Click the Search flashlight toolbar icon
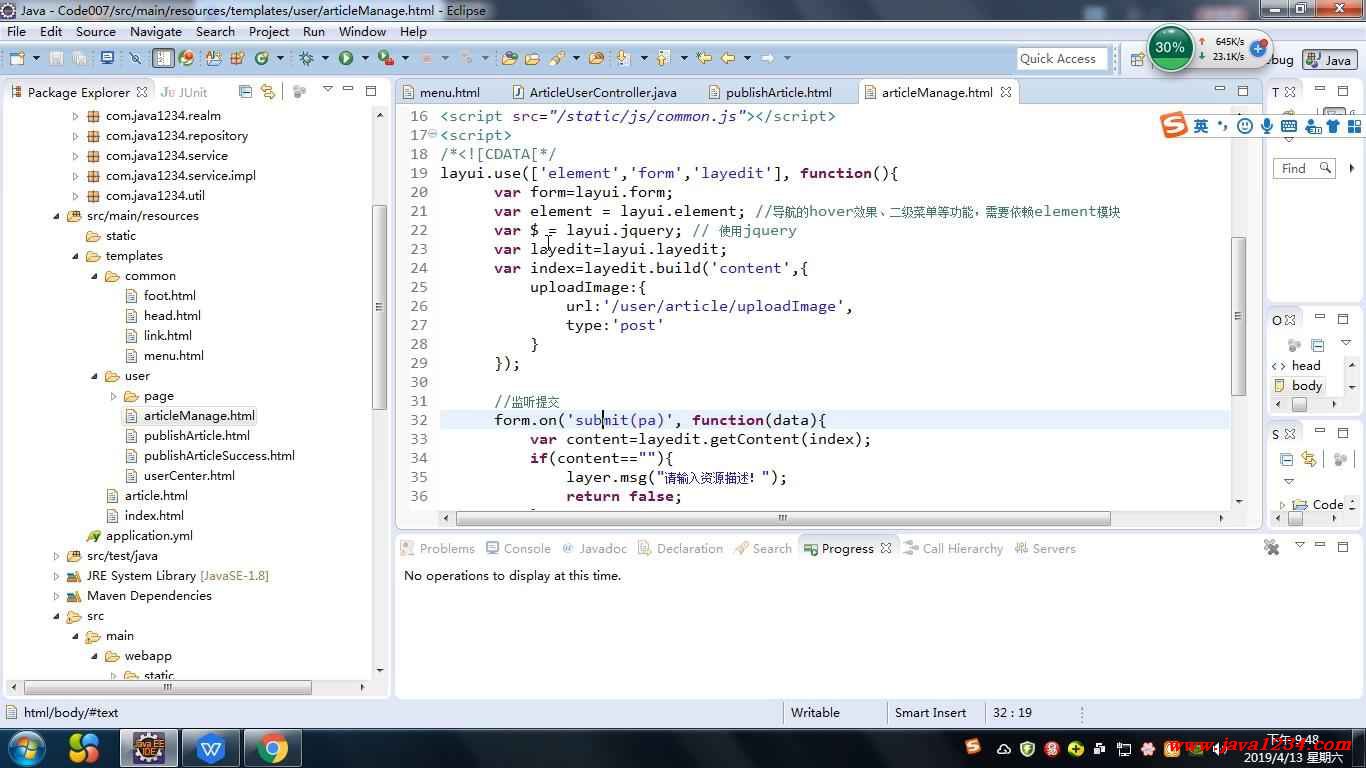The height and width of the screenshot is (768, 1366). click(x=558, y=58)
